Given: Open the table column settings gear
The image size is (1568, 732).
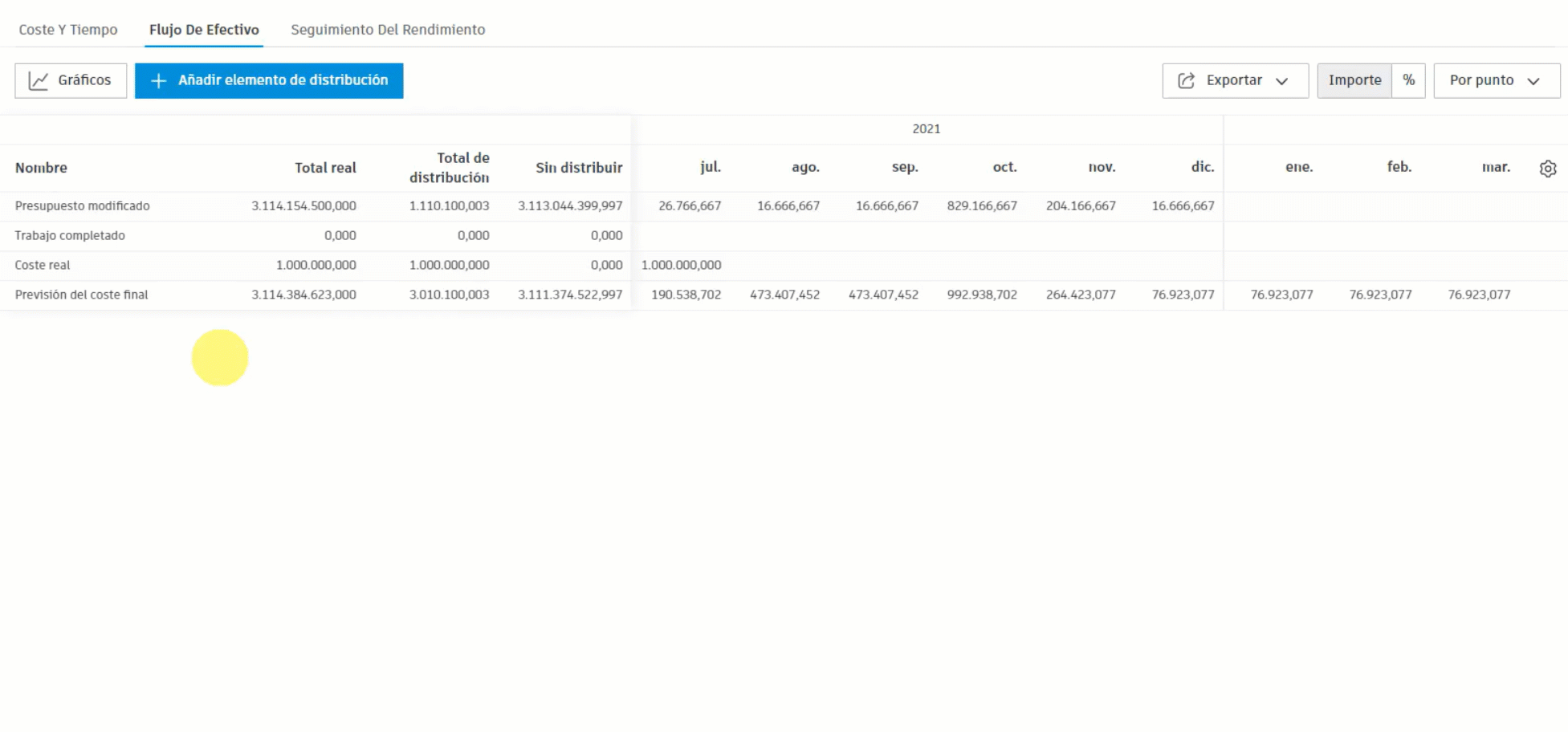Looking at the screenshot, I should (x=1548, y=169).
